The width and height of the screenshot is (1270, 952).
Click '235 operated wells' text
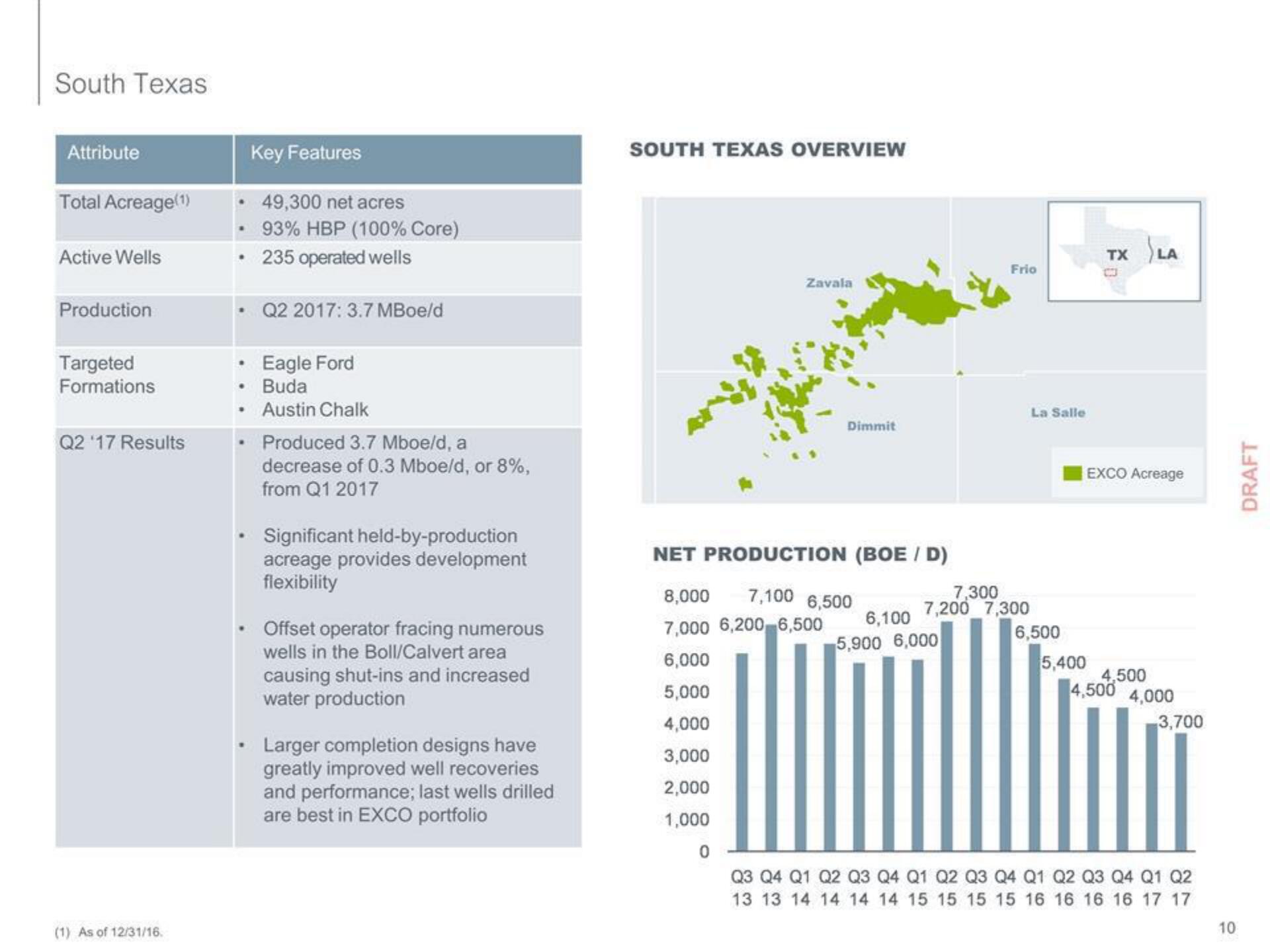click(336, 257)
